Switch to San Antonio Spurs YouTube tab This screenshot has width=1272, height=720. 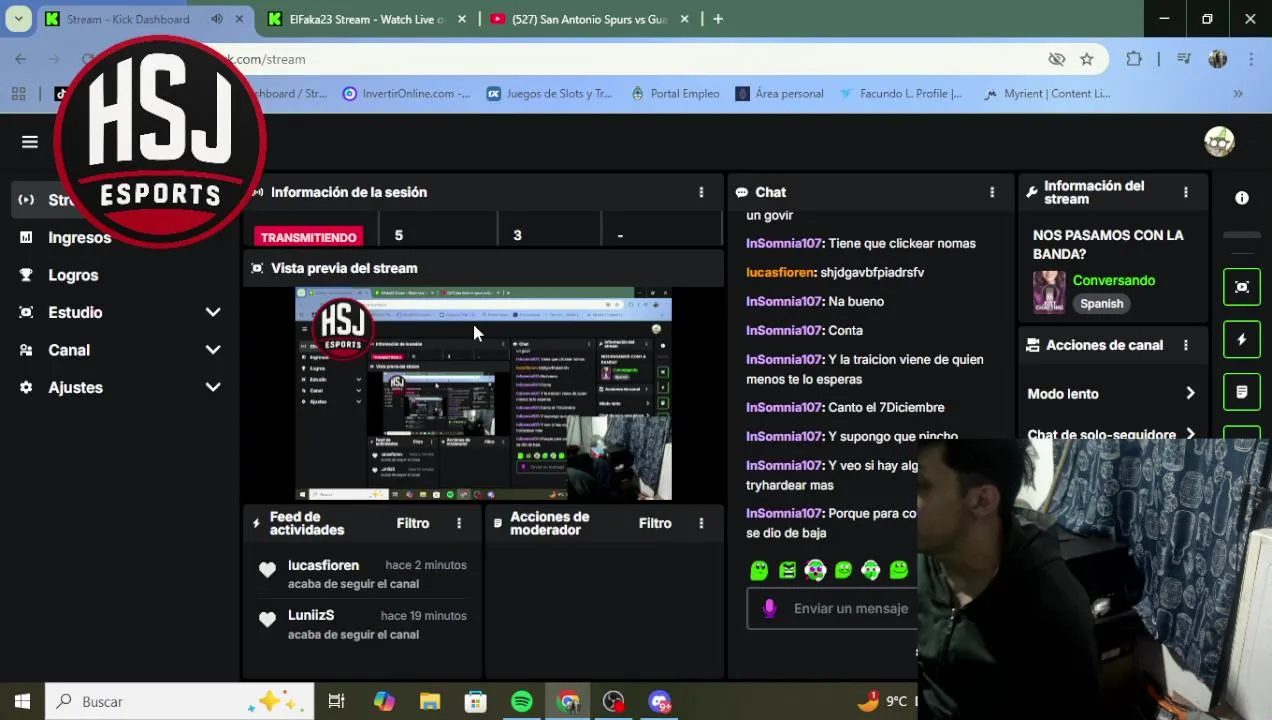pos(589,19)
